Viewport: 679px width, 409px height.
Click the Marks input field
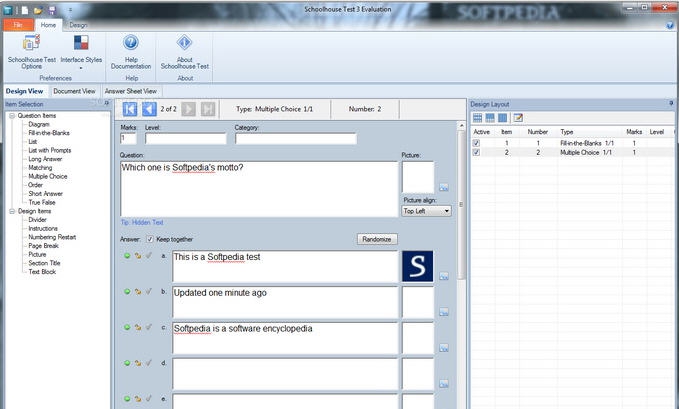tap(128, 139)
